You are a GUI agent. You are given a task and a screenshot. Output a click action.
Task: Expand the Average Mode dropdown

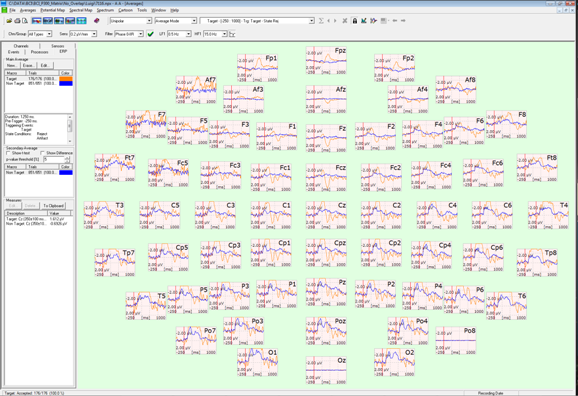point(175,21)
